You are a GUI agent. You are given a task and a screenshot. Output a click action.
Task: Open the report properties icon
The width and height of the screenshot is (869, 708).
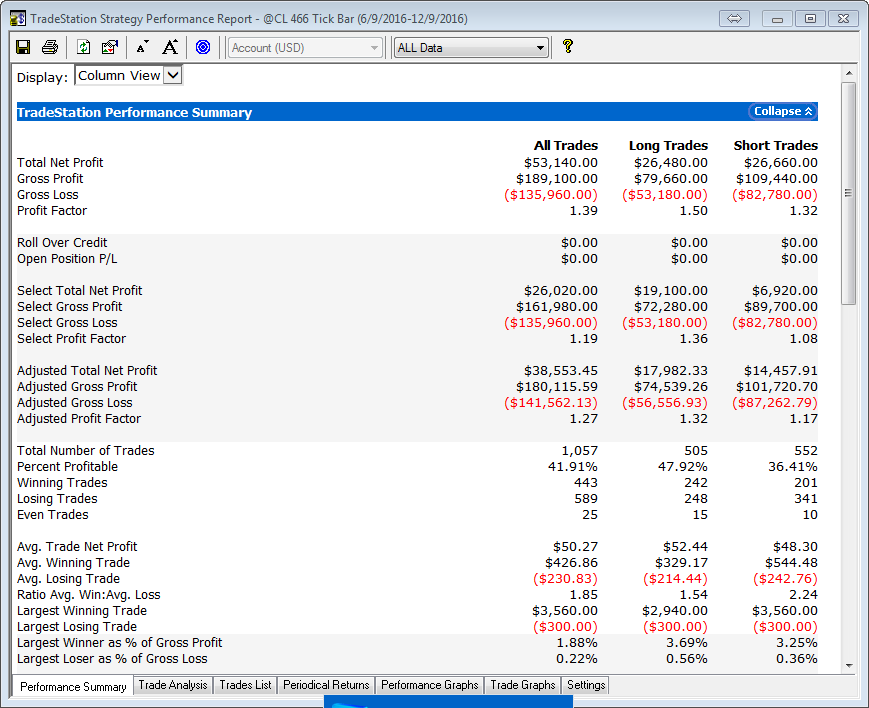point(110,47)
